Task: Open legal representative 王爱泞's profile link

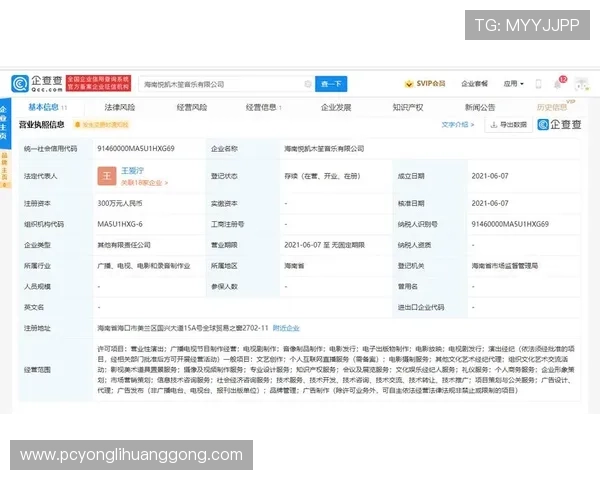Action: point(132,171)
